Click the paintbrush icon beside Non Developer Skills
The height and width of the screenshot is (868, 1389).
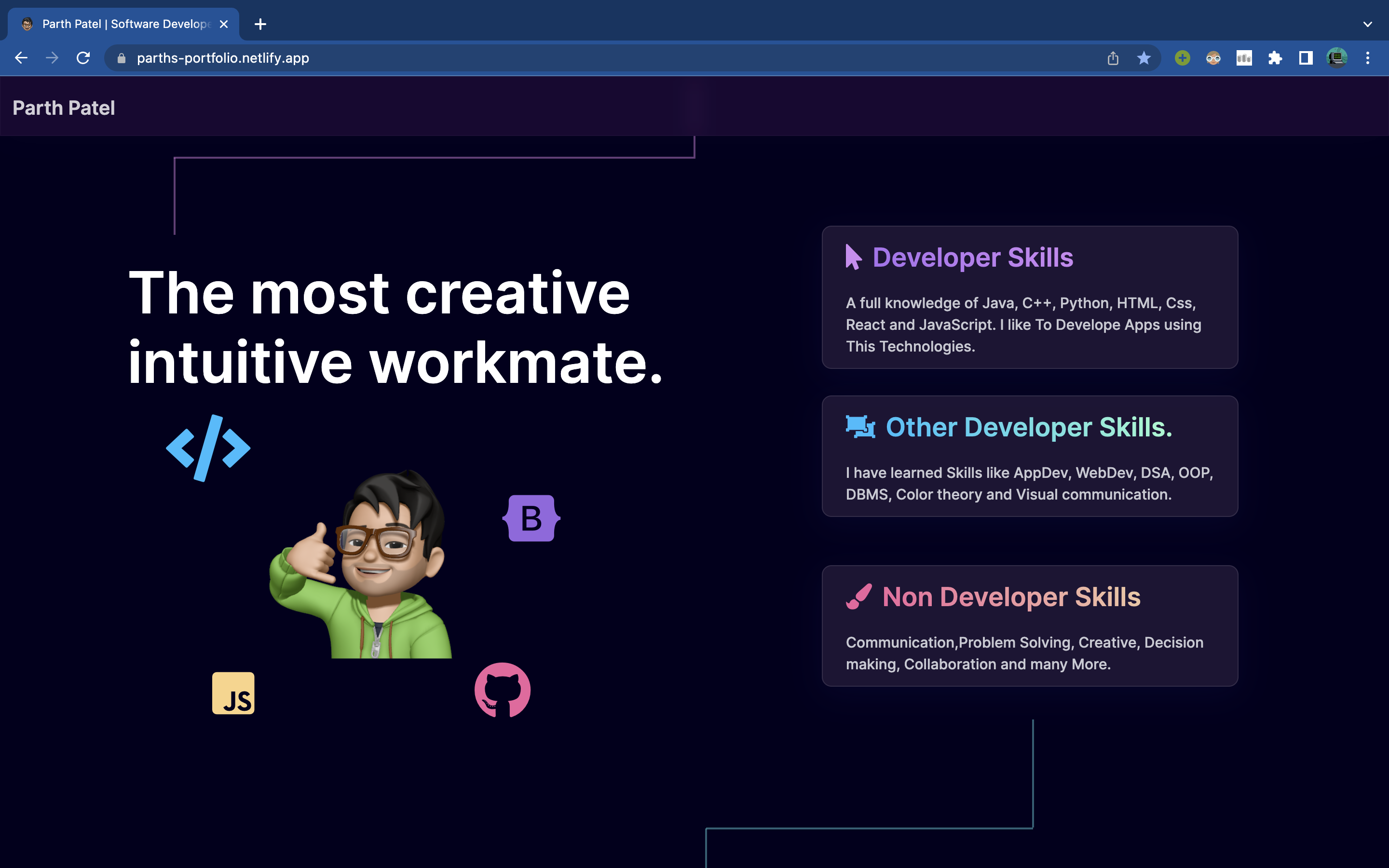coord(858,597)
